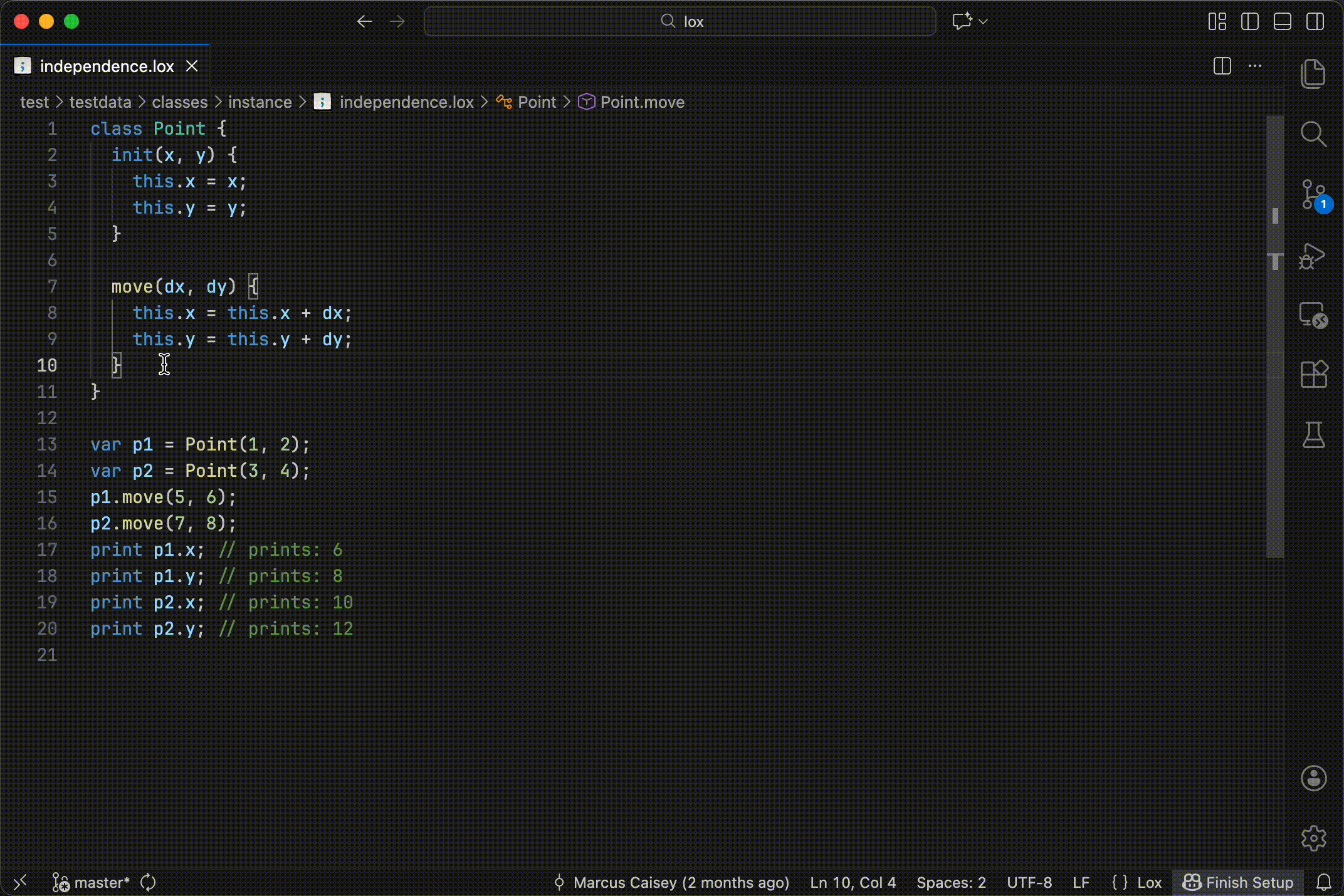Open the Testing flask icon

[1313, 435]
